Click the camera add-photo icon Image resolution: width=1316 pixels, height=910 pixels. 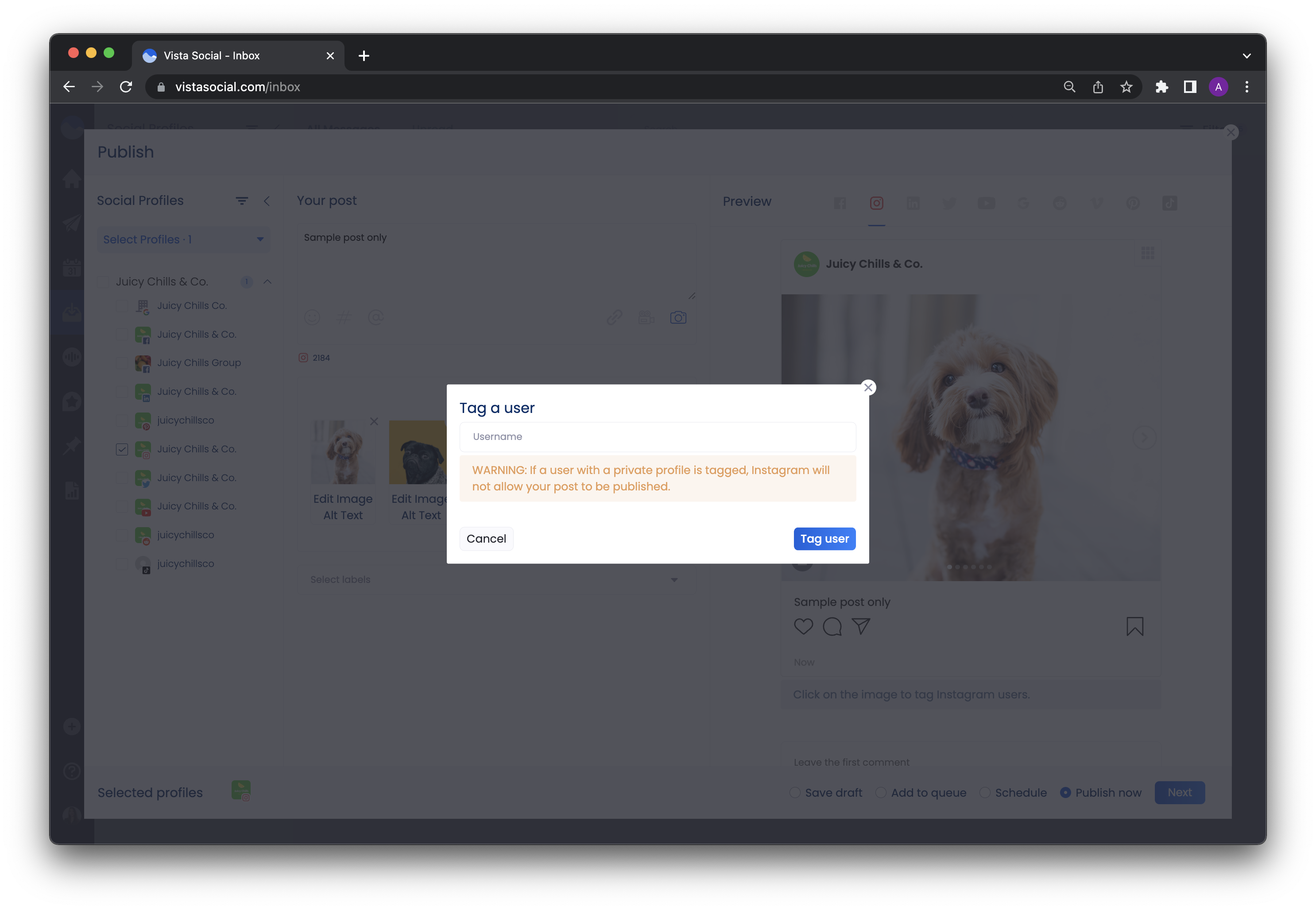click(677, 318)
